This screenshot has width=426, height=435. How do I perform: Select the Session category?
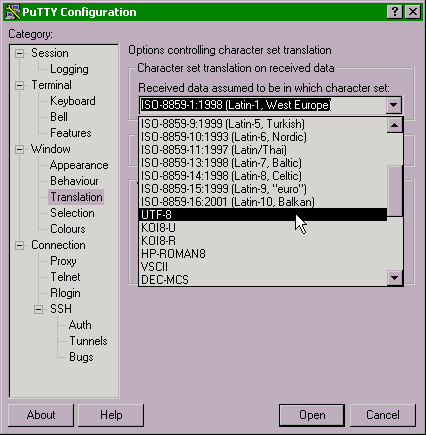point(50,53)
